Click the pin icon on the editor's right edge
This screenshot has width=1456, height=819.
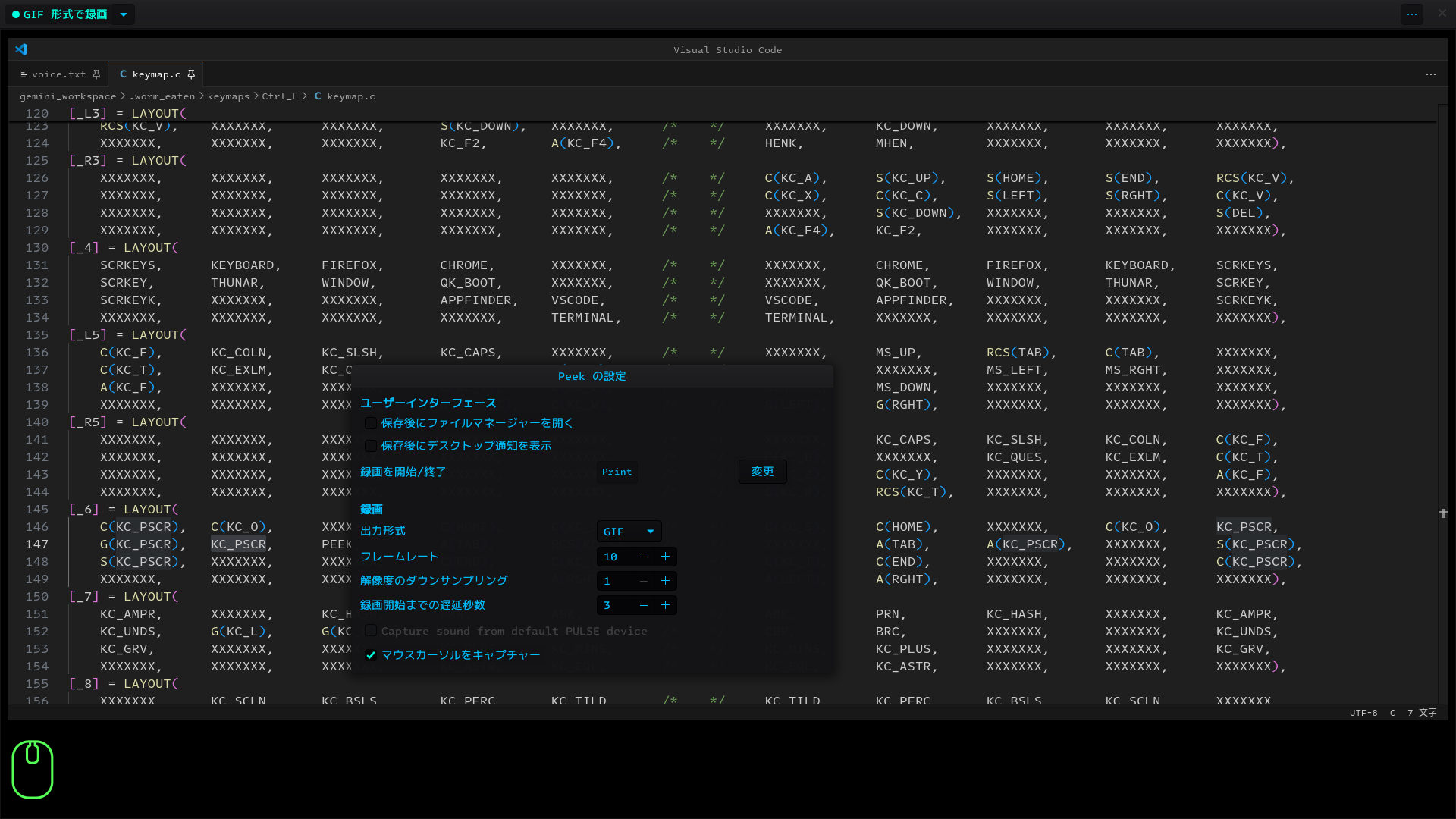[x=1443, y=513]
